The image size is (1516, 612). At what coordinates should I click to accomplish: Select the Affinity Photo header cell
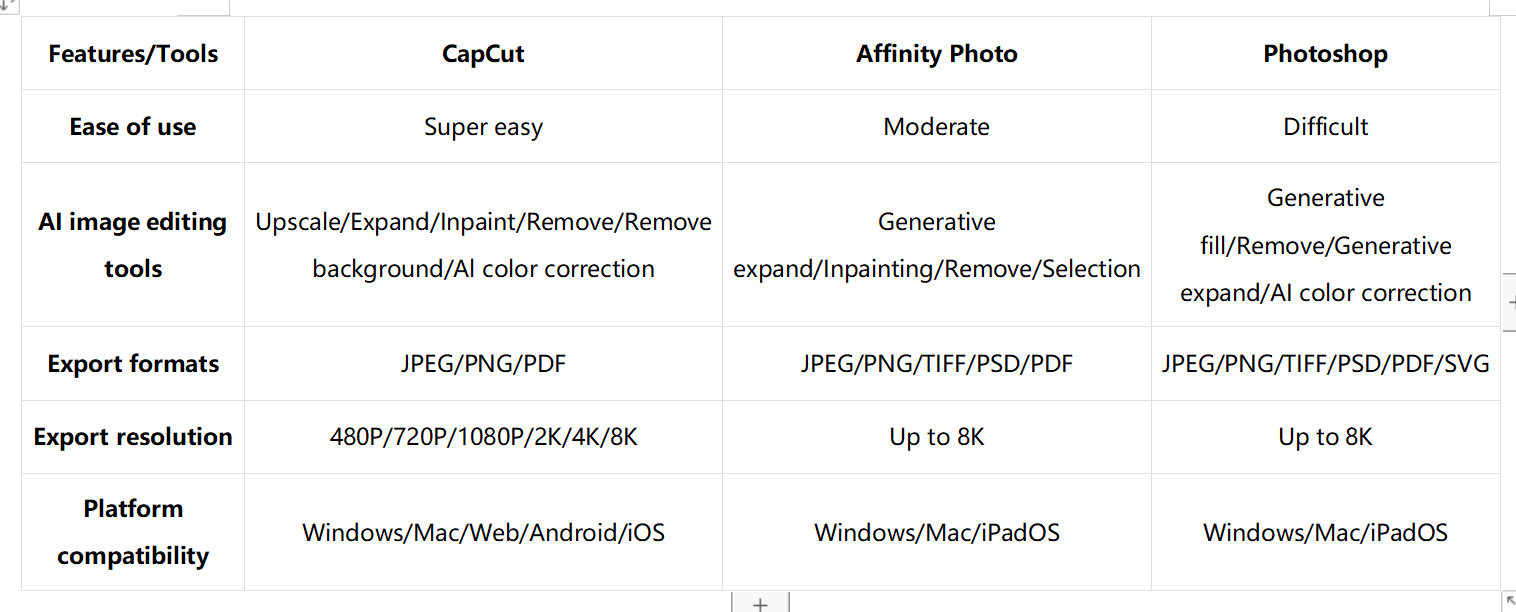(x=937, y=54)
